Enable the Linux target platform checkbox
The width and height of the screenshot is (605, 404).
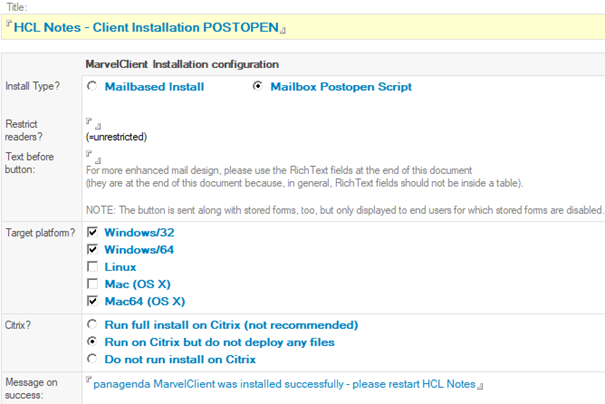(x=92, y=267)
